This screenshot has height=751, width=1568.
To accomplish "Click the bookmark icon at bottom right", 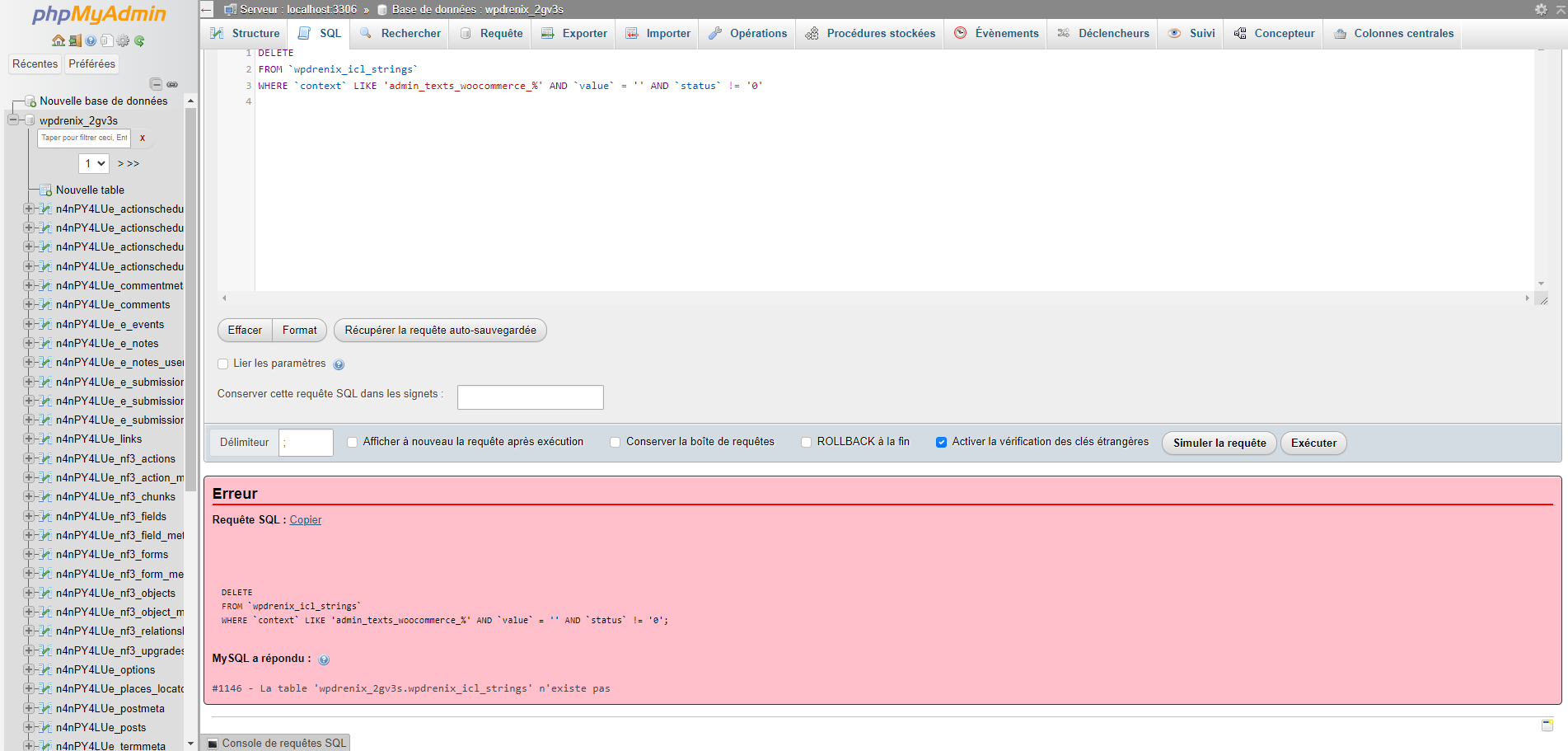I will (x=1547, y=725).
